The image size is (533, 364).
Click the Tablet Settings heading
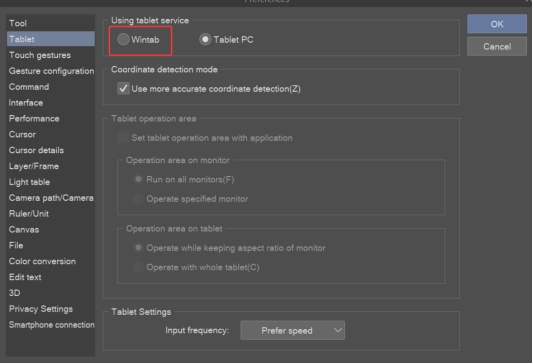(x=141, y=312)
